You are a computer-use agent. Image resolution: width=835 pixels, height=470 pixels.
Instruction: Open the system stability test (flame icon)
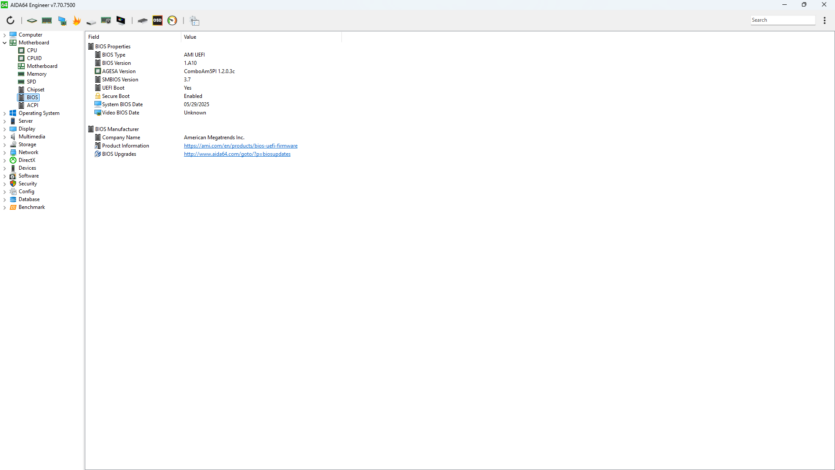(76, 20)
